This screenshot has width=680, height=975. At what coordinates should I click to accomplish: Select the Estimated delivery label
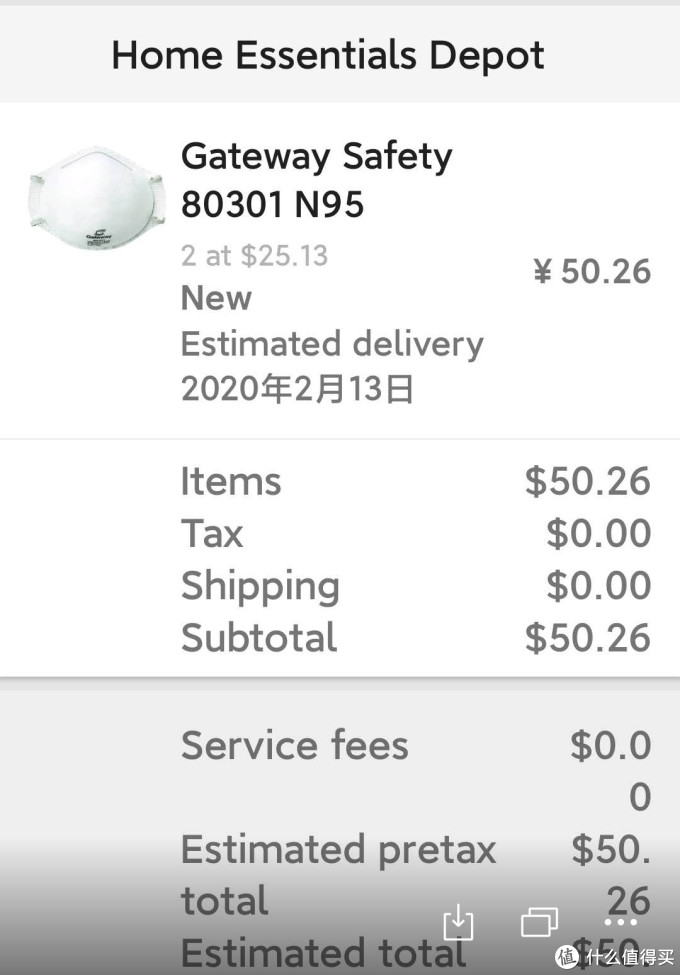[x=332, y=344]
